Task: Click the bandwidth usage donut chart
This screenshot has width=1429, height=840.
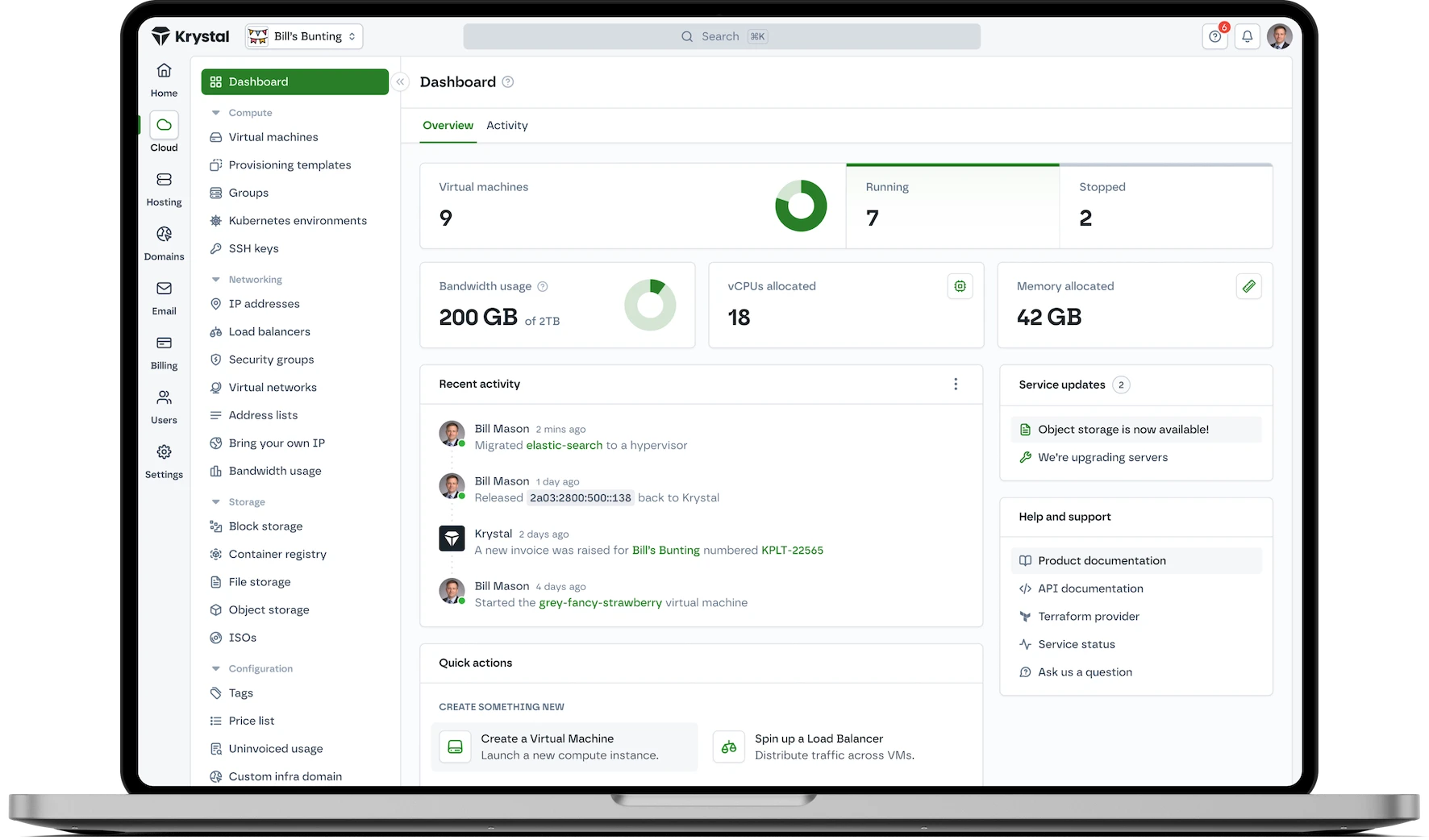Action: coord(650,305)
